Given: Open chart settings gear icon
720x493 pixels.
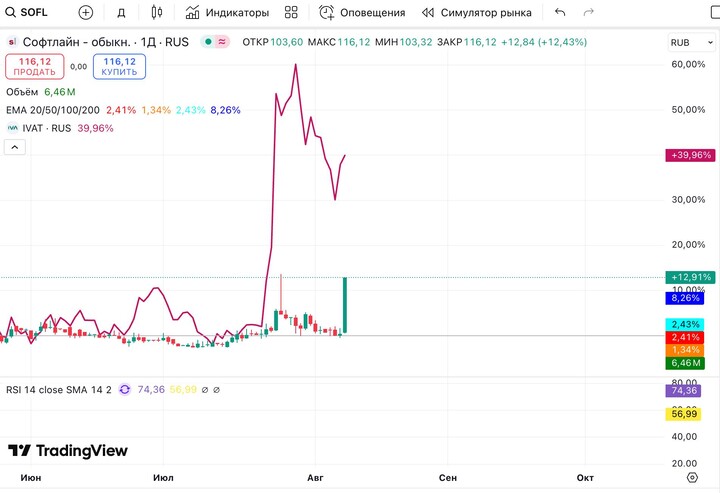Looking at the screenshot, I should 692,478.
